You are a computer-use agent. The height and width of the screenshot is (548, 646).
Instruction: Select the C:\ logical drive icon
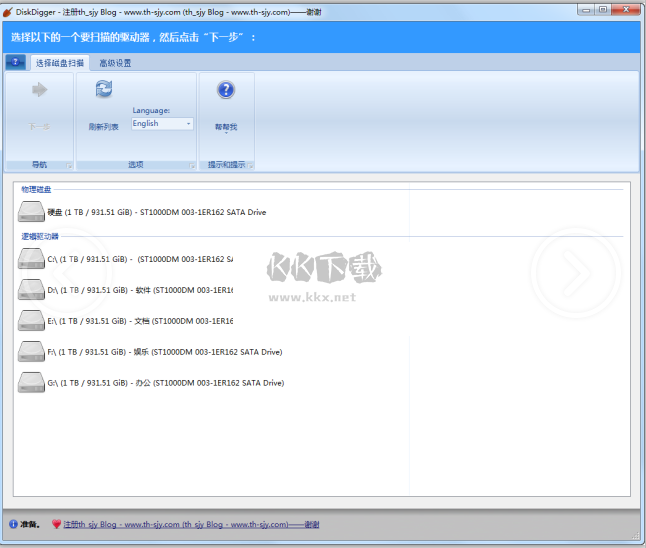coord(32,259)
